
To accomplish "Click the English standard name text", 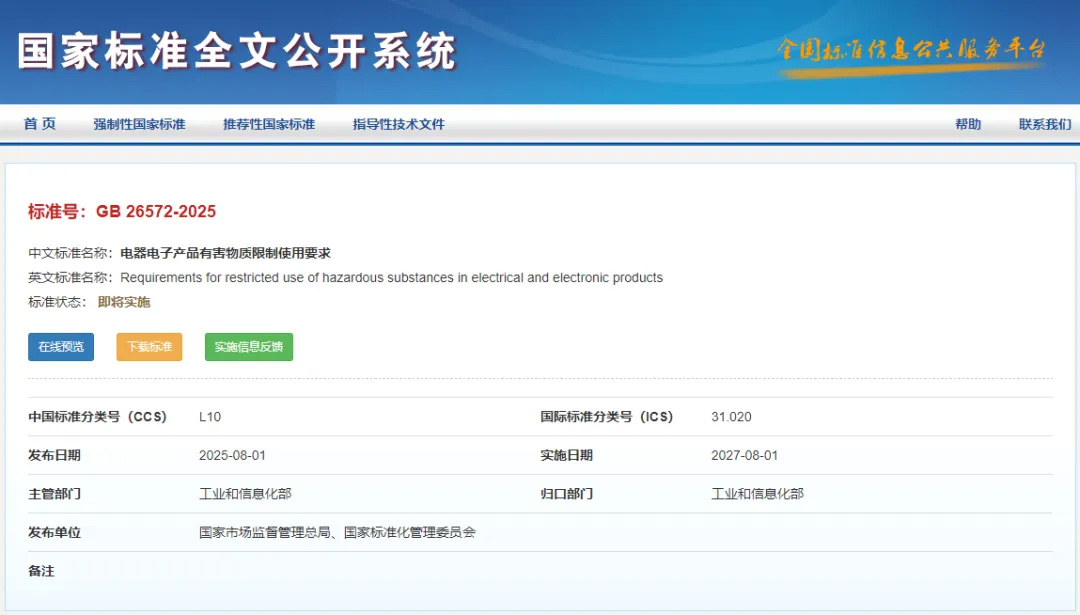I will pos(391,278).
